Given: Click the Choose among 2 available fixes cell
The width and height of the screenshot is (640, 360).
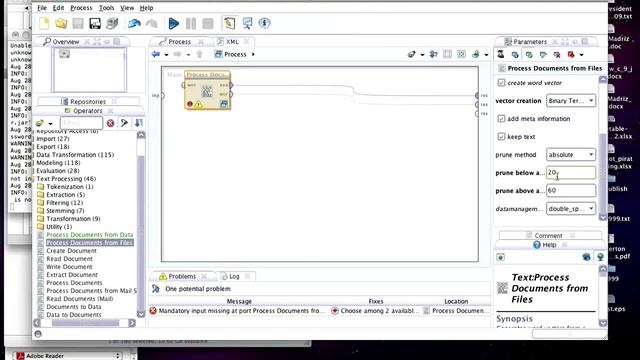Looking at the screenshot, I should (376, 311).
